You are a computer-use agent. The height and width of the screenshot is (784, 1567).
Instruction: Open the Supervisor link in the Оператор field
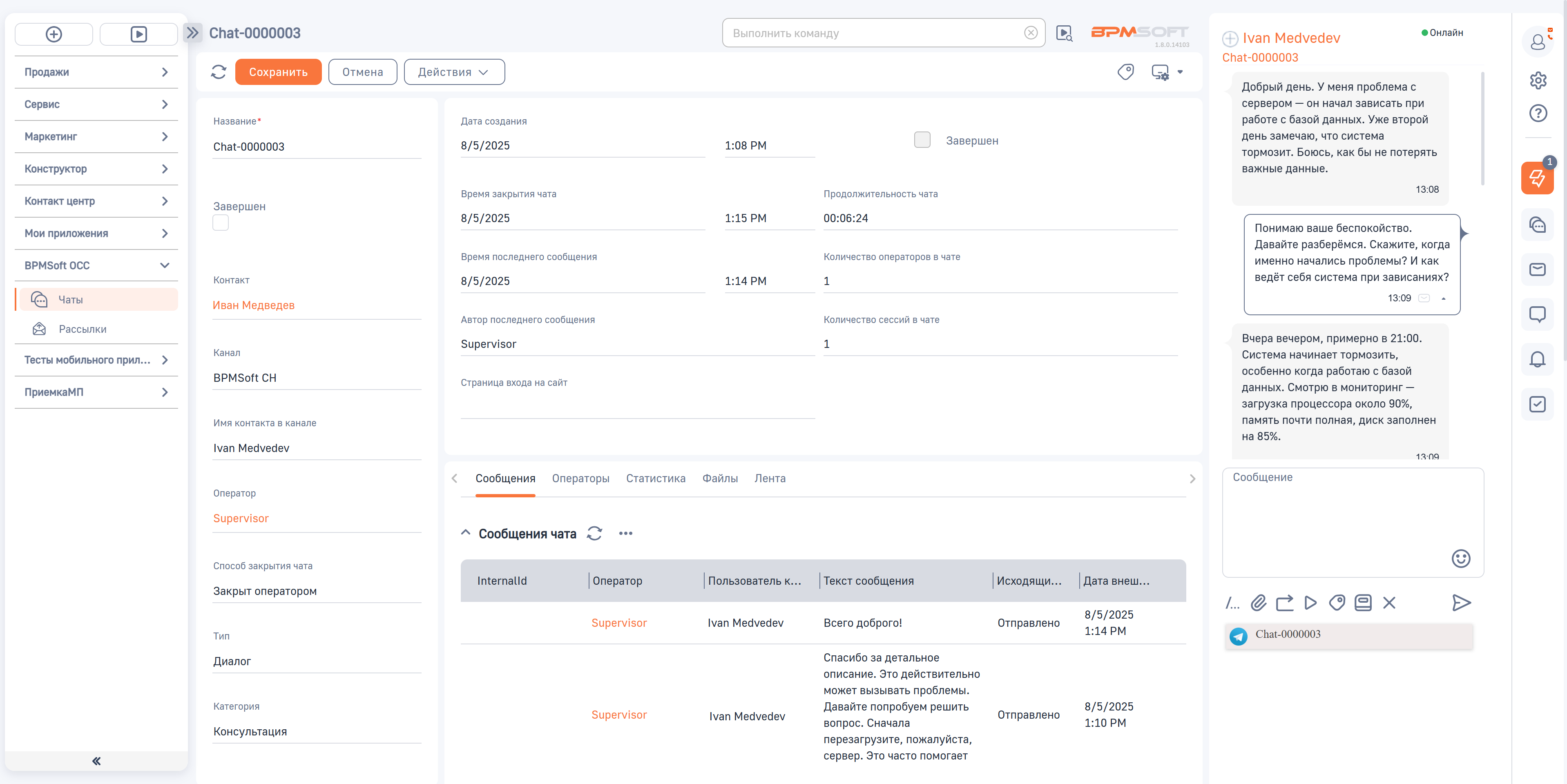(x=240, y=518)
